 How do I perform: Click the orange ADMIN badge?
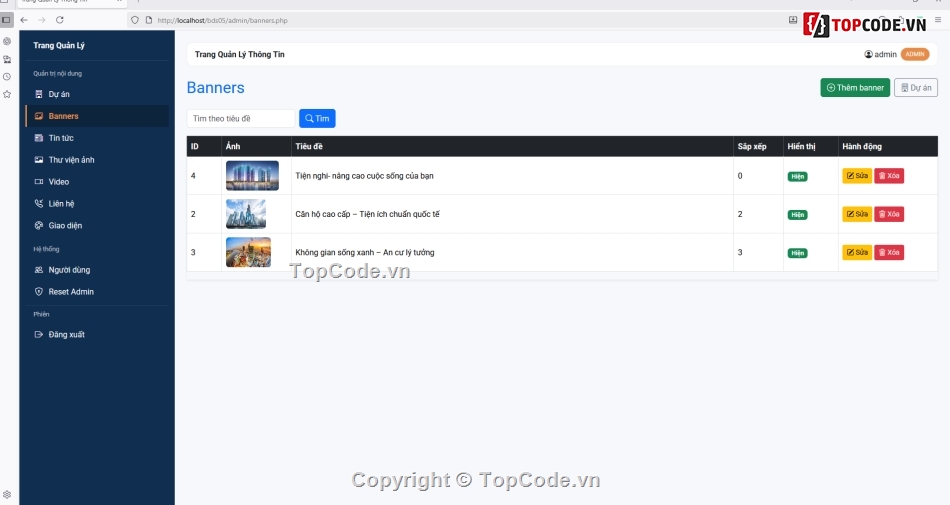(915, 54)
